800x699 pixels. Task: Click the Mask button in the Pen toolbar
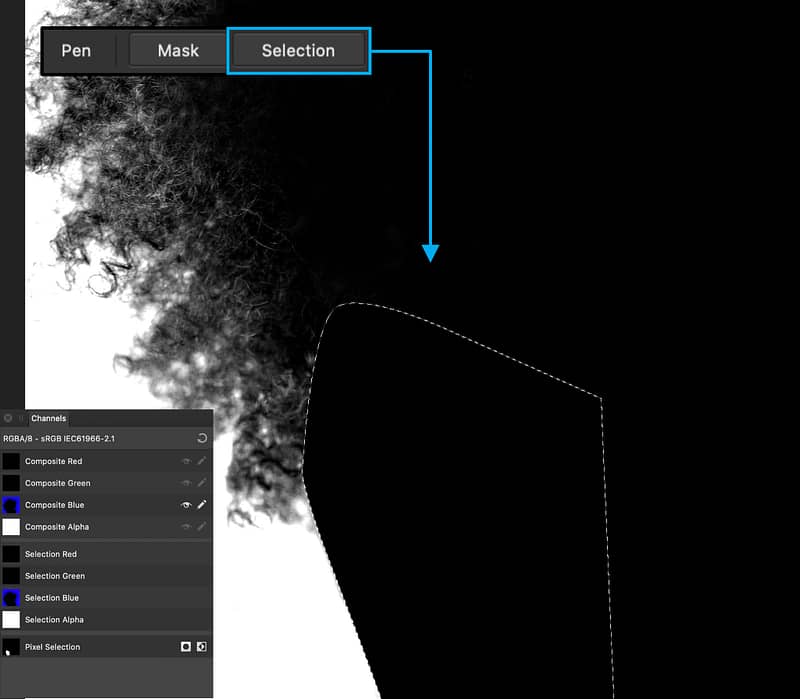point(178,51)
